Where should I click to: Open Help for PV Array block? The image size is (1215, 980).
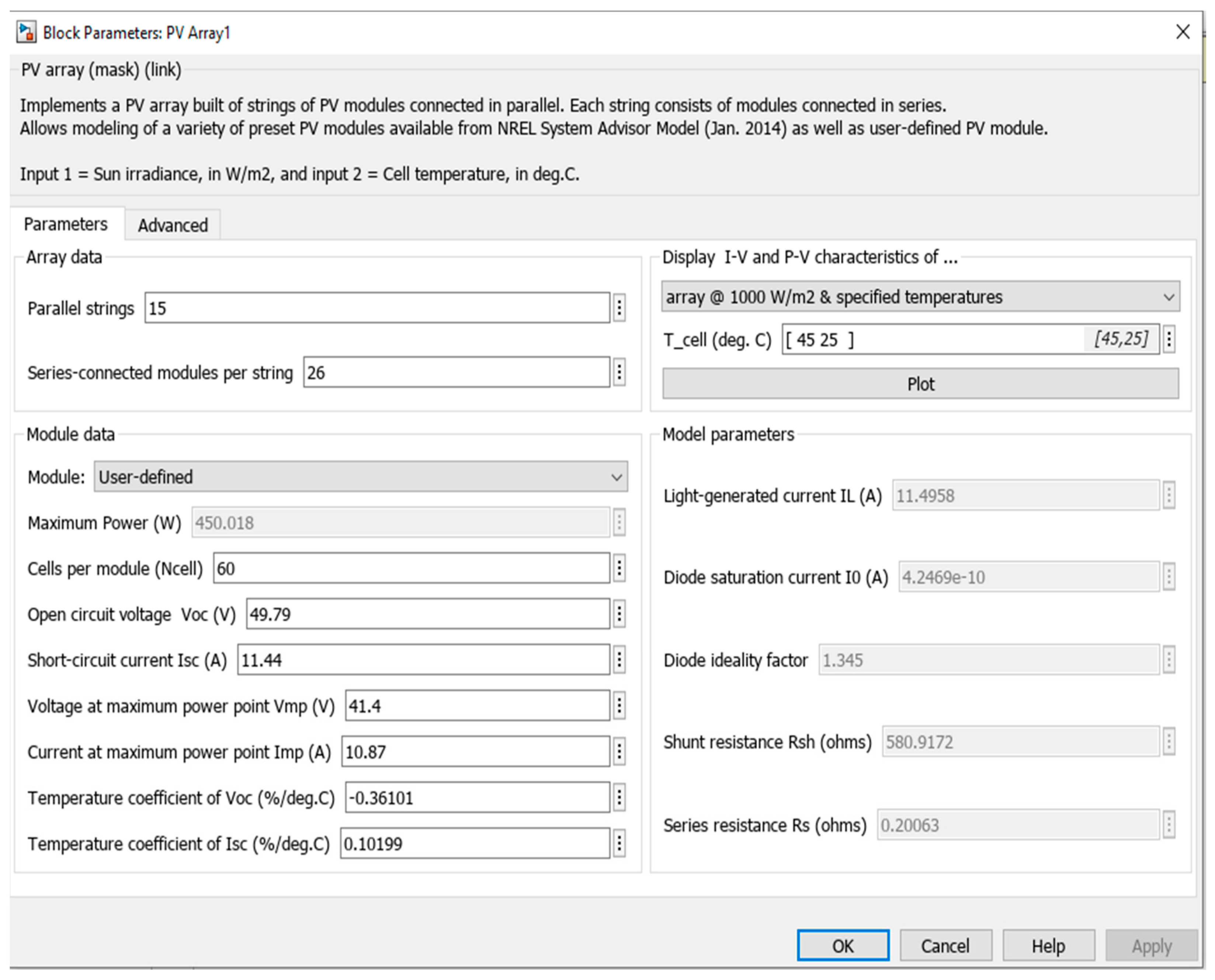[1048, 946]
